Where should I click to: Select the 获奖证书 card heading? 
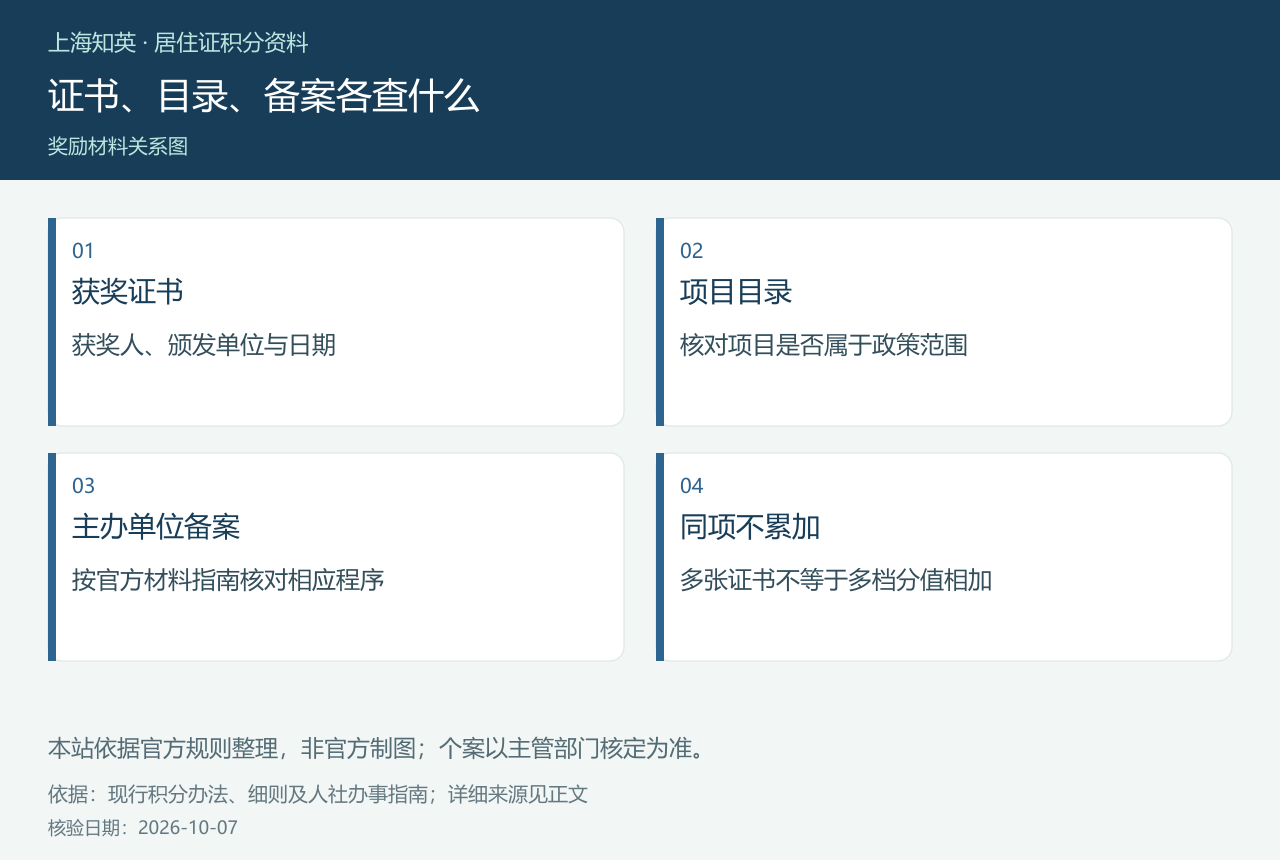[x=128, y=292]
